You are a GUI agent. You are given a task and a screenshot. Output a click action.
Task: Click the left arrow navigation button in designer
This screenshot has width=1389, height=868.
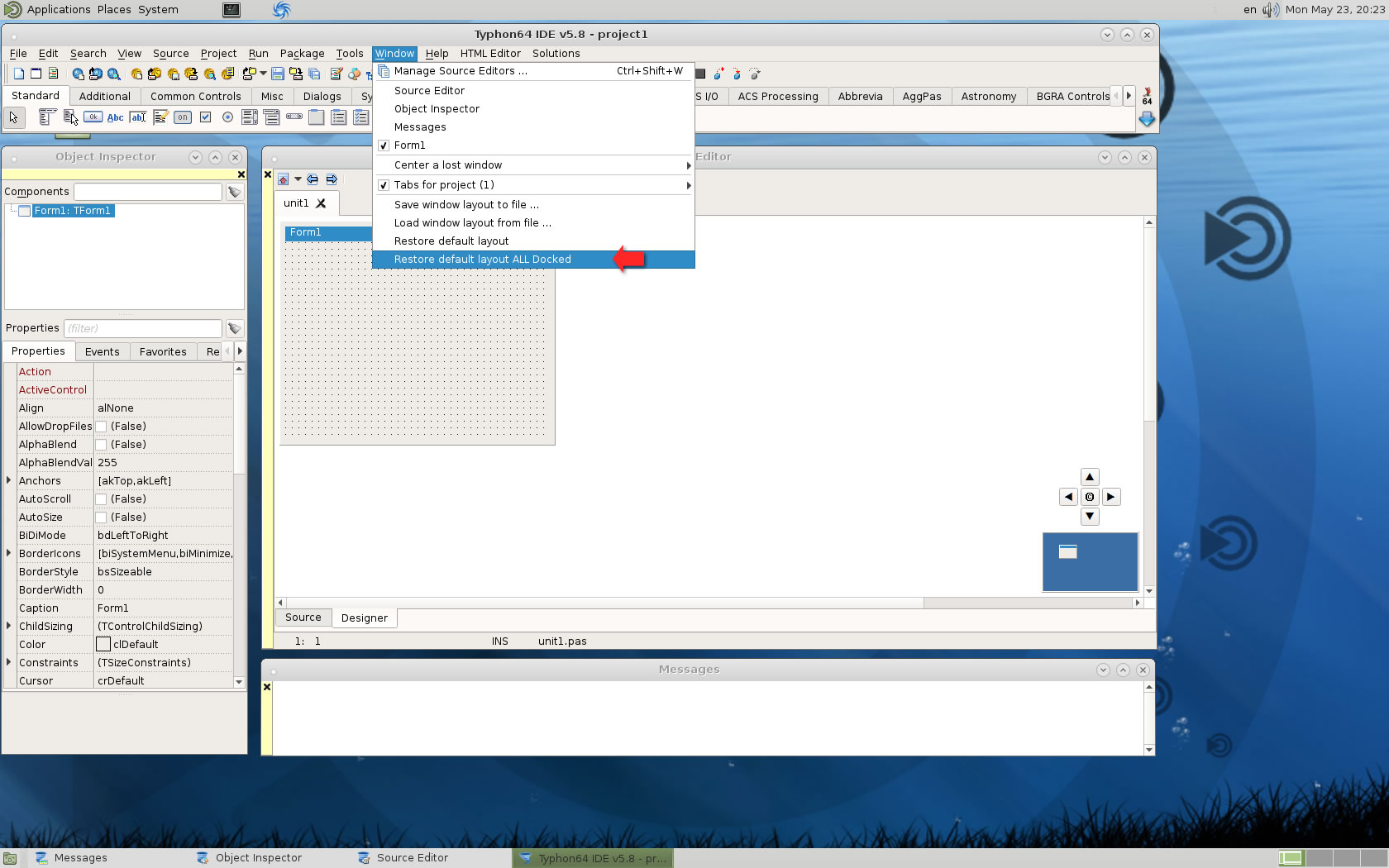(1068, 497)
